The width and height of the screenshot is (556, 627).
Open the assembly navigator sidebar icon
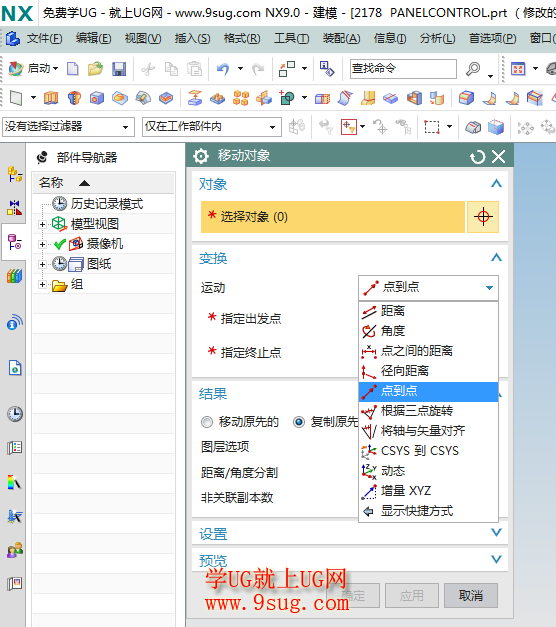pyautogui.click(x=15, y=174)
